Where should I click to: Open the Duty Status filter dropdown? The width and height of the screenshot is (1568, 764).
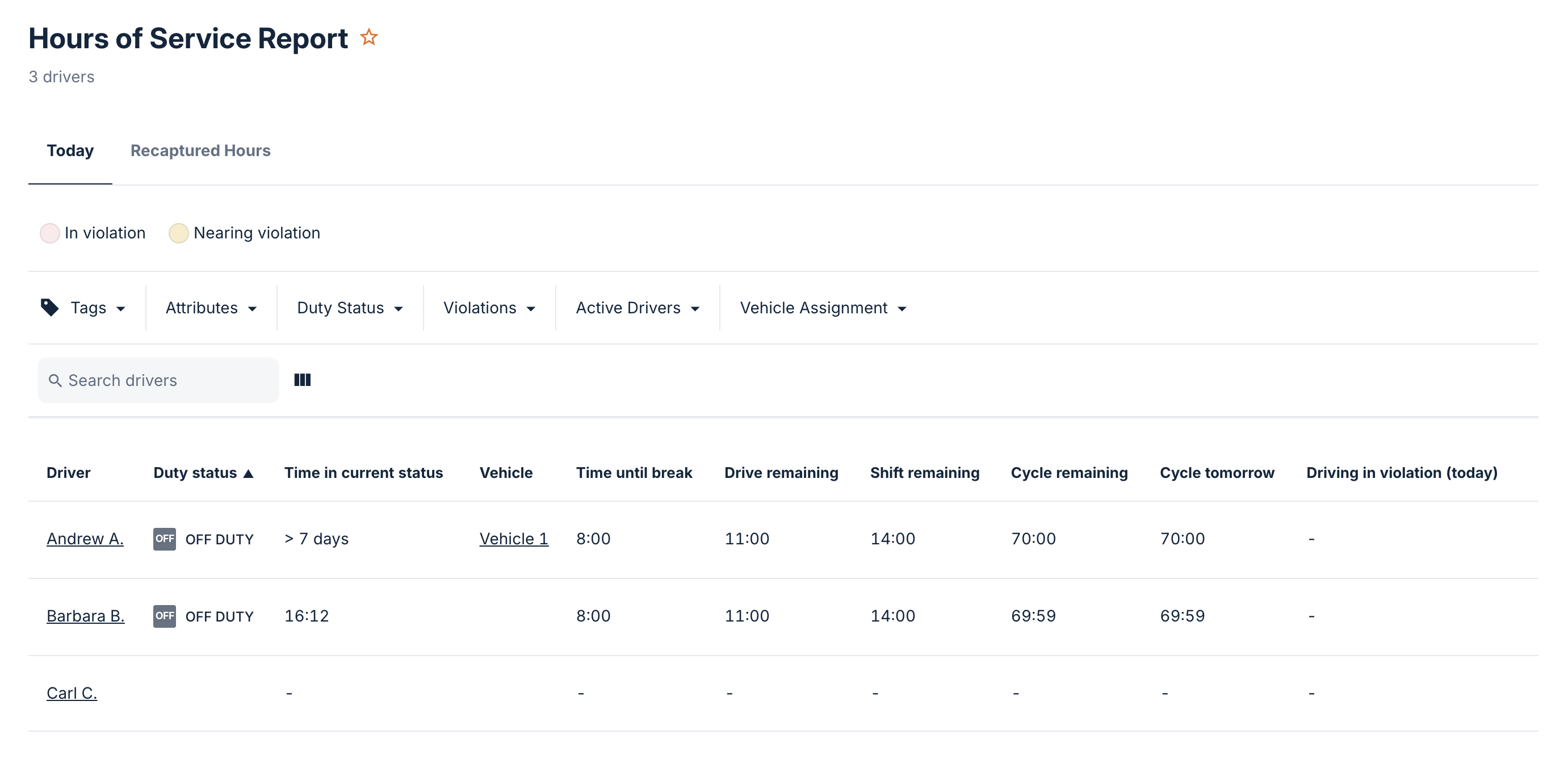point(349,308)
